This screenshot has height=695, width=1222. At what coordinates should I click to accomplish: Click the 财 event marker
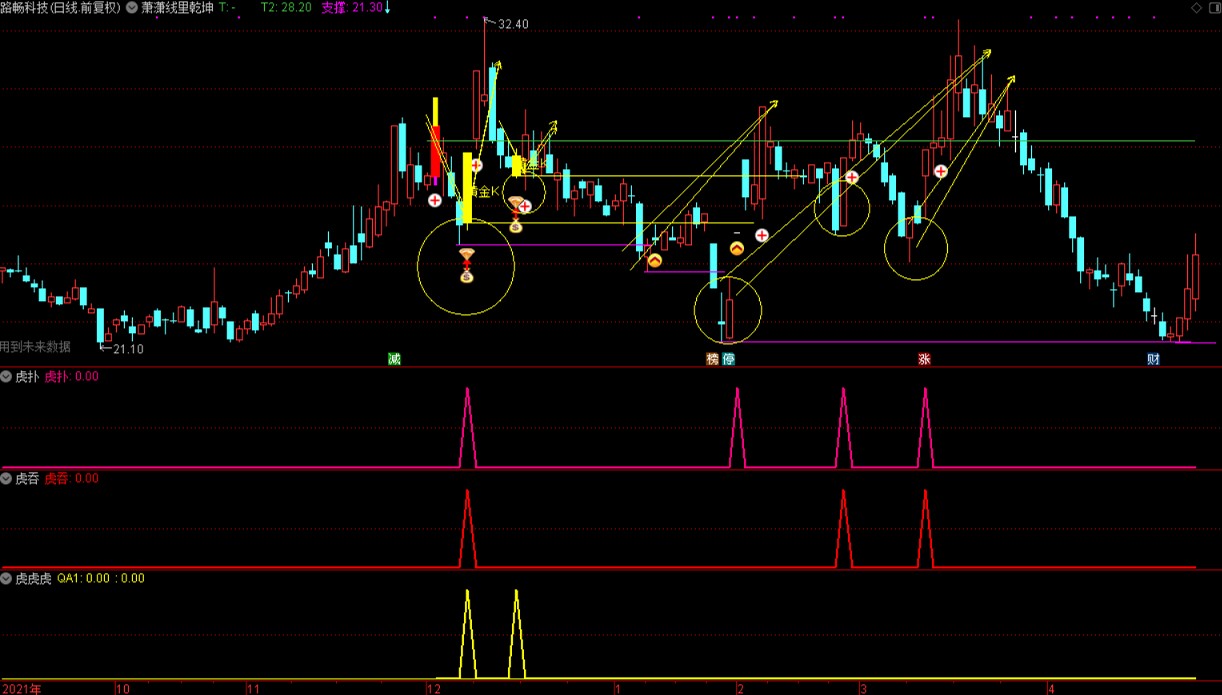[1153, 359]
